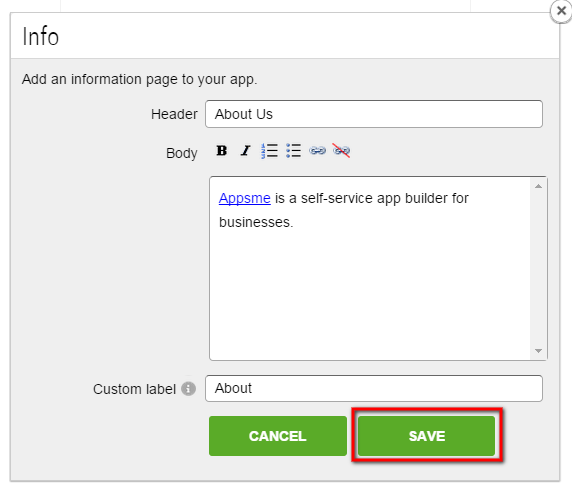Insert a numbered list
The height and width of the screenshot is (494, 572).
click(270, 151)
